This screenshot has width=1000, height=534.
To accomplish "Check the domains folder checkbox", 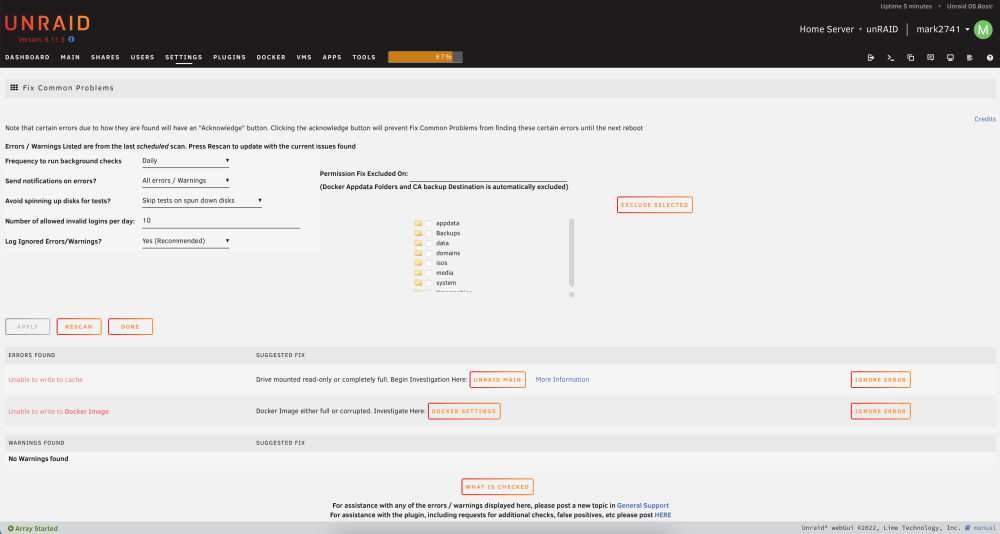I will coord(429,253).
